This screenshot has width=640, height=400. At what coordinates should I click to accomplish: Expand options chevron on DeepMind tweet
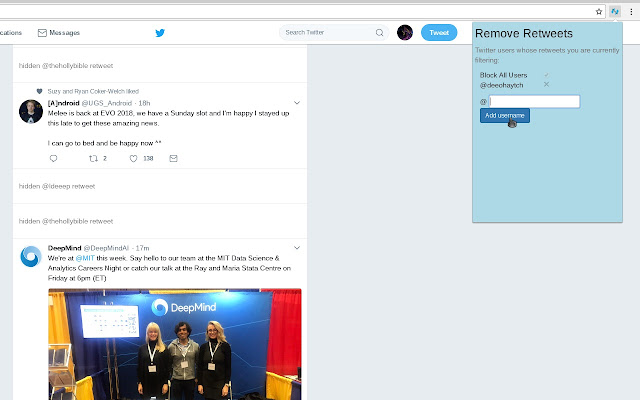[297, 247]
